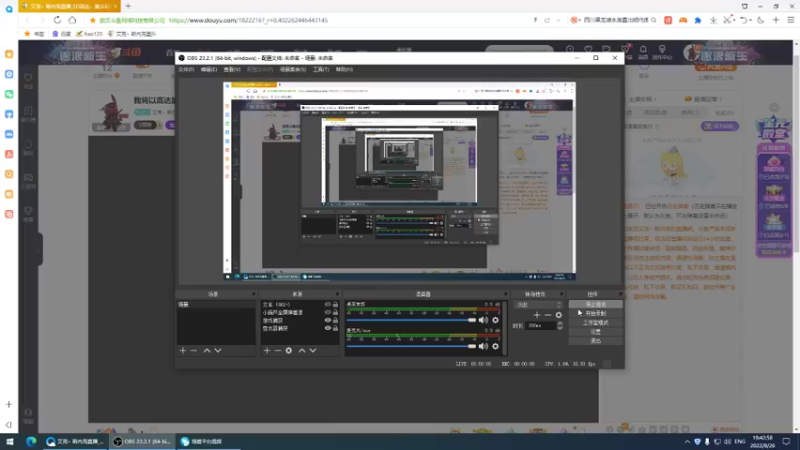800x450 pixels.
Task: Open transition properties gear icon
Action: pos(559,315)
